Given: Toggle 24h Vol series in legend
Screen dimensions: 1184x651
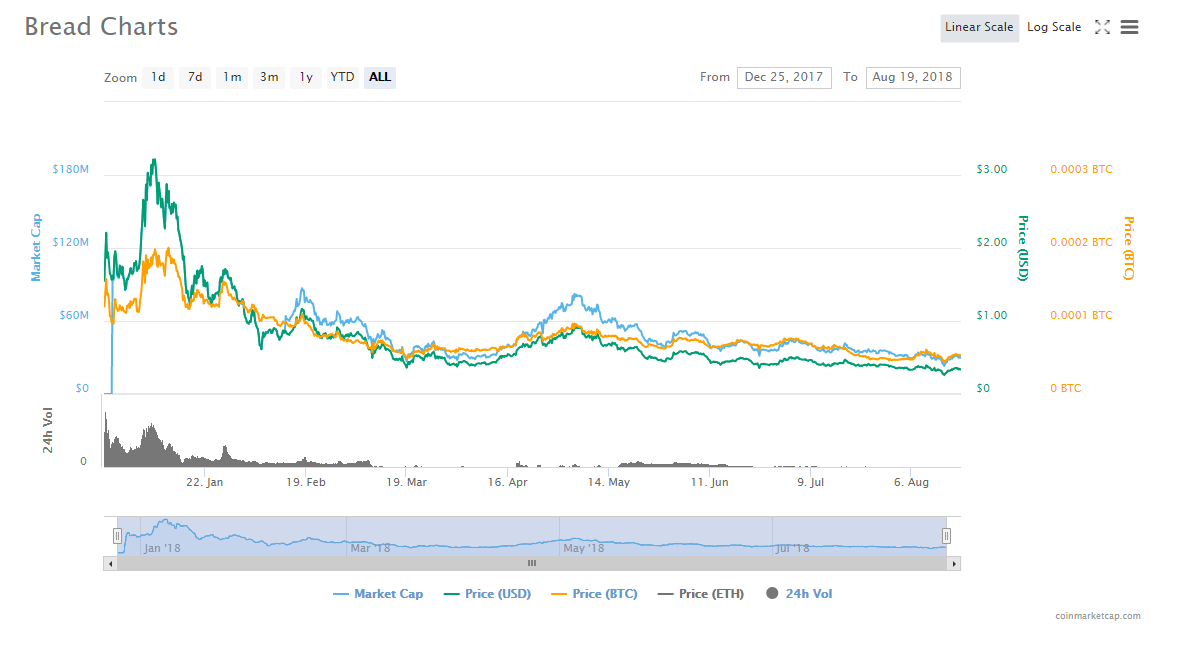Looking at the screenshot, I should 799,594.
